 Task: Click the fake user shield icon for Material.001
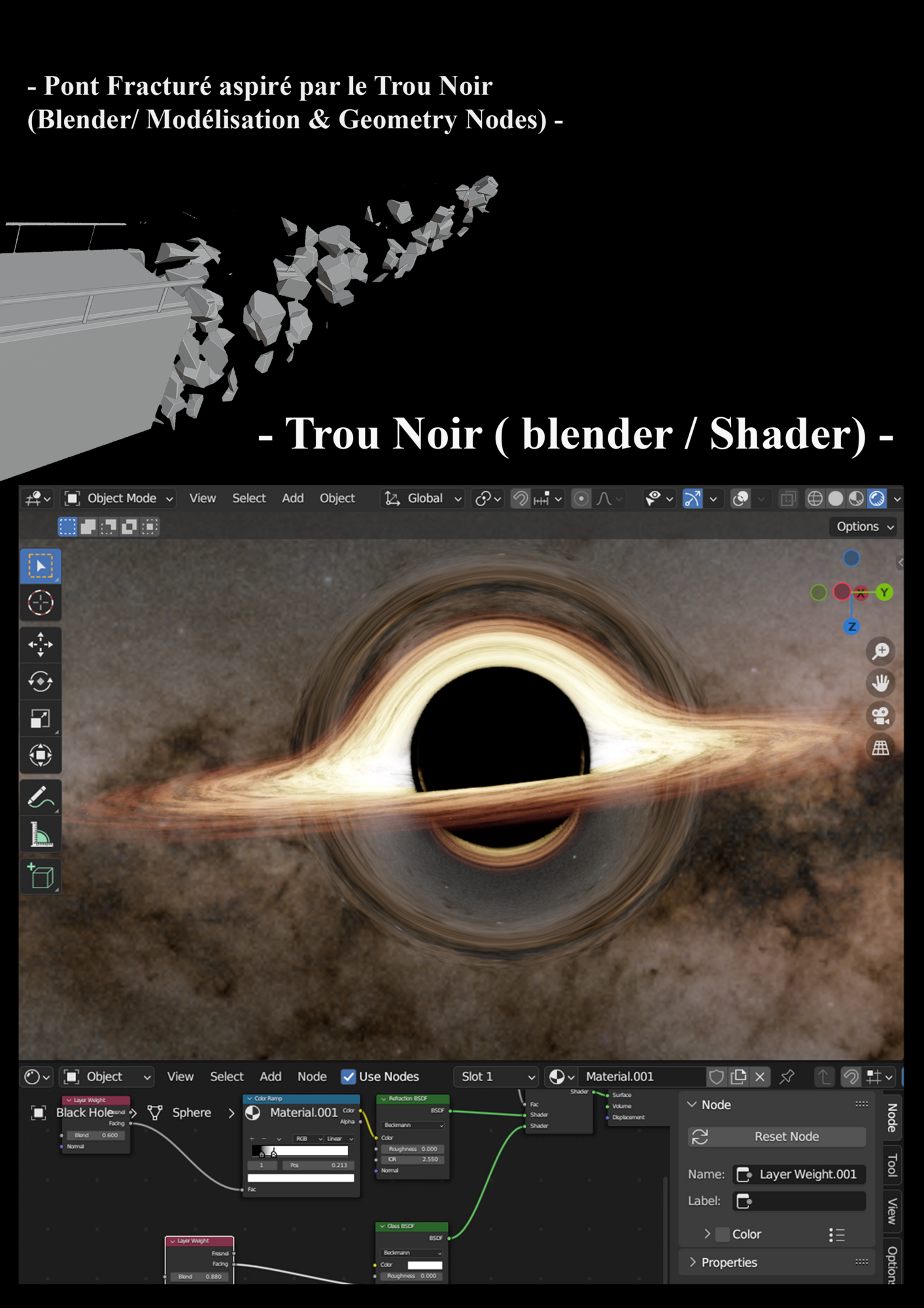click(x=717, y=1076)
